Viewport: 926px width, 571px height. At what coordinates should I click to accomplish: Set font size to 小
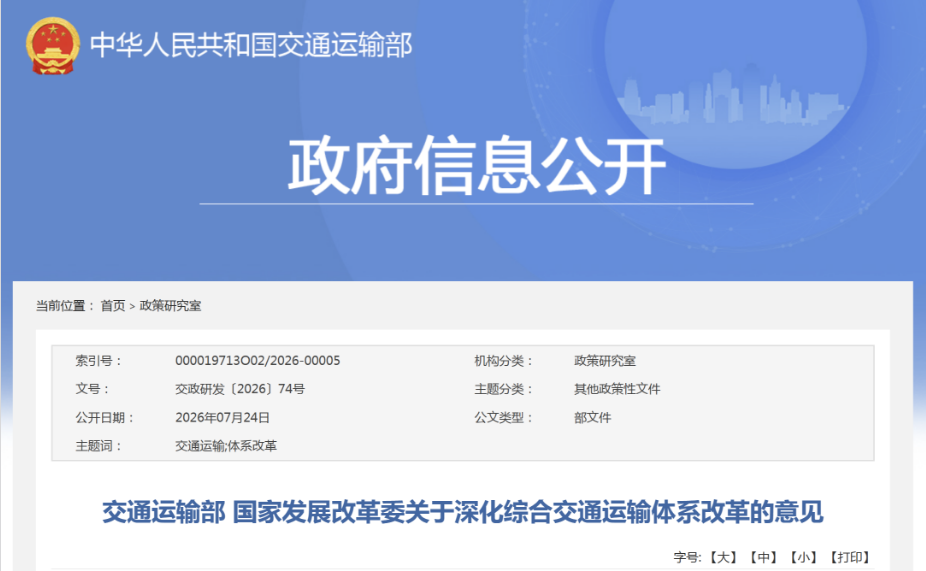[x=804, y=557]
